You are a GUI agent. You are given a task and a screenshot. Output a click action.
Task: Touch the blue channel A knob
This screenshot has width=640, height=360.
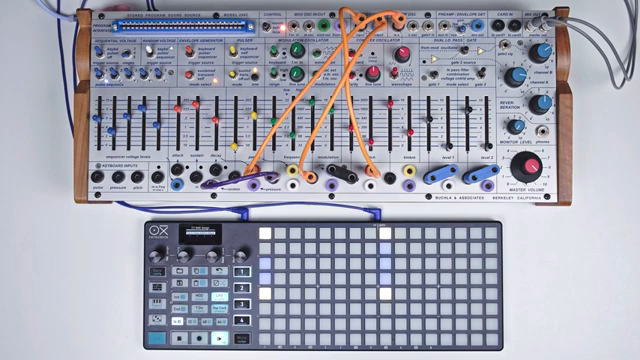pos(516,77)
